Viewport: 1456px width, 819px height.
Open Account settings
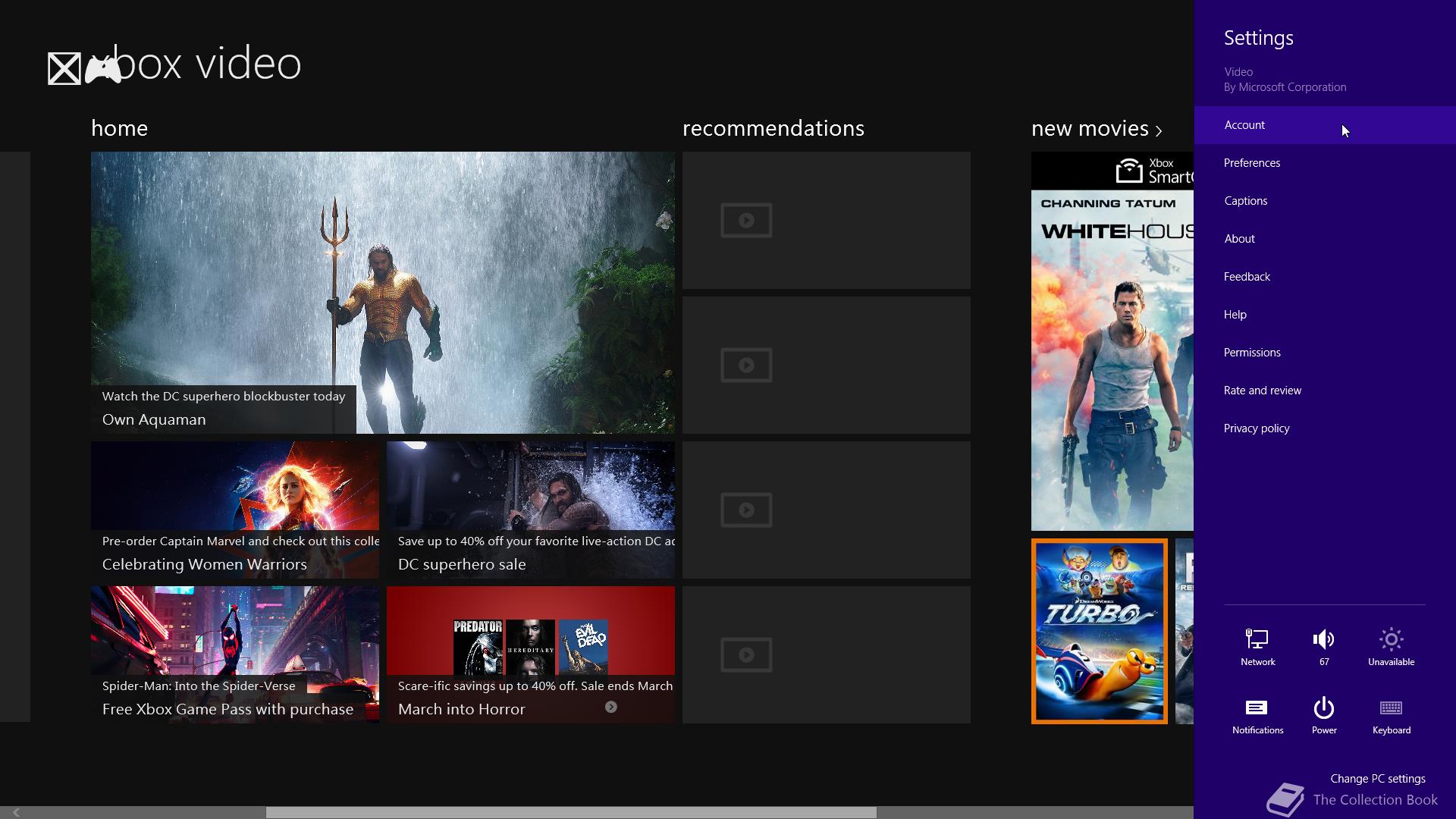[1325, 125]
